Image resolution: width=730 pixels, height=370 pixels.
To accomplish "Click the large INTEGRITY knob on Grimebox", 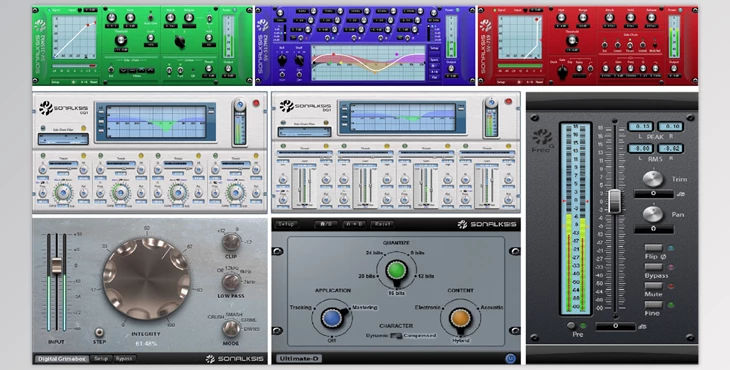I will click(x=146, y=278).
